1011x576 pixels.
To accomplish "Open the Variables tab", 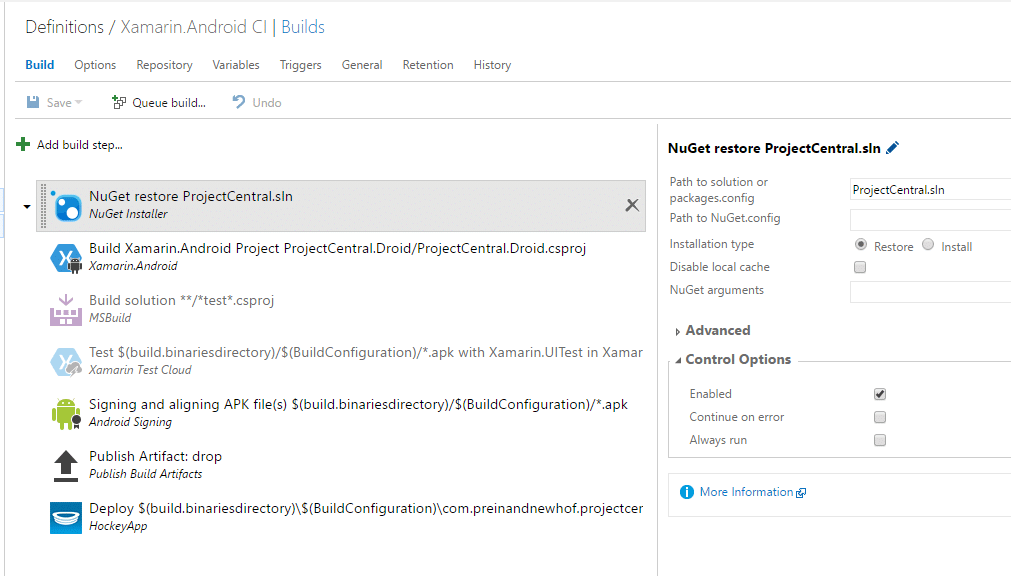I will [x=236, y=65].
